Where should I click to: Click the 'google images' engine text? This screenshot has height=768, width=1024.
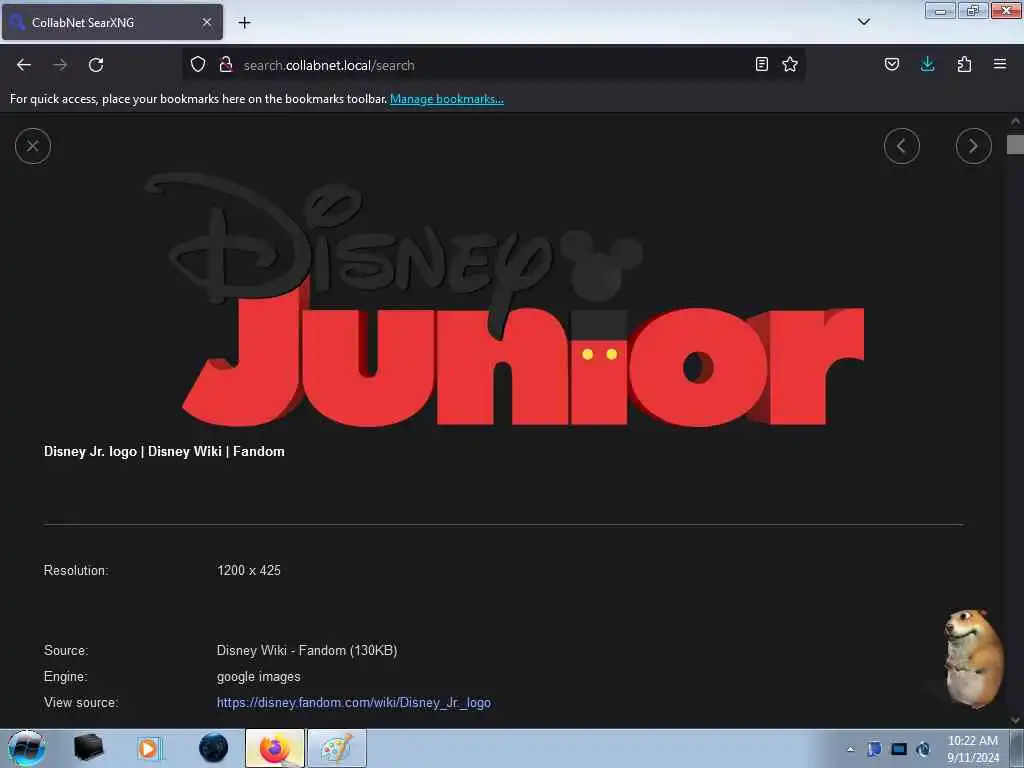tap(259, 677)
